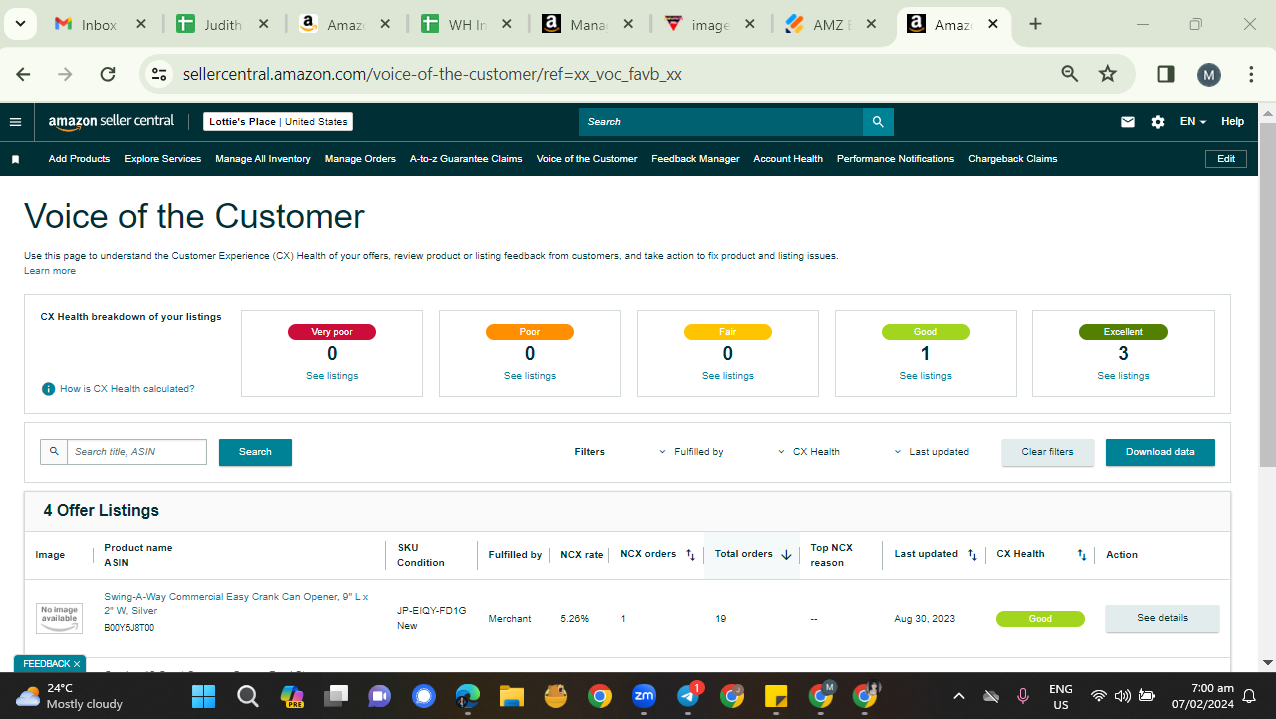
Task: Click the info icon beside CX Health calculated
Action: pos(48,389)
